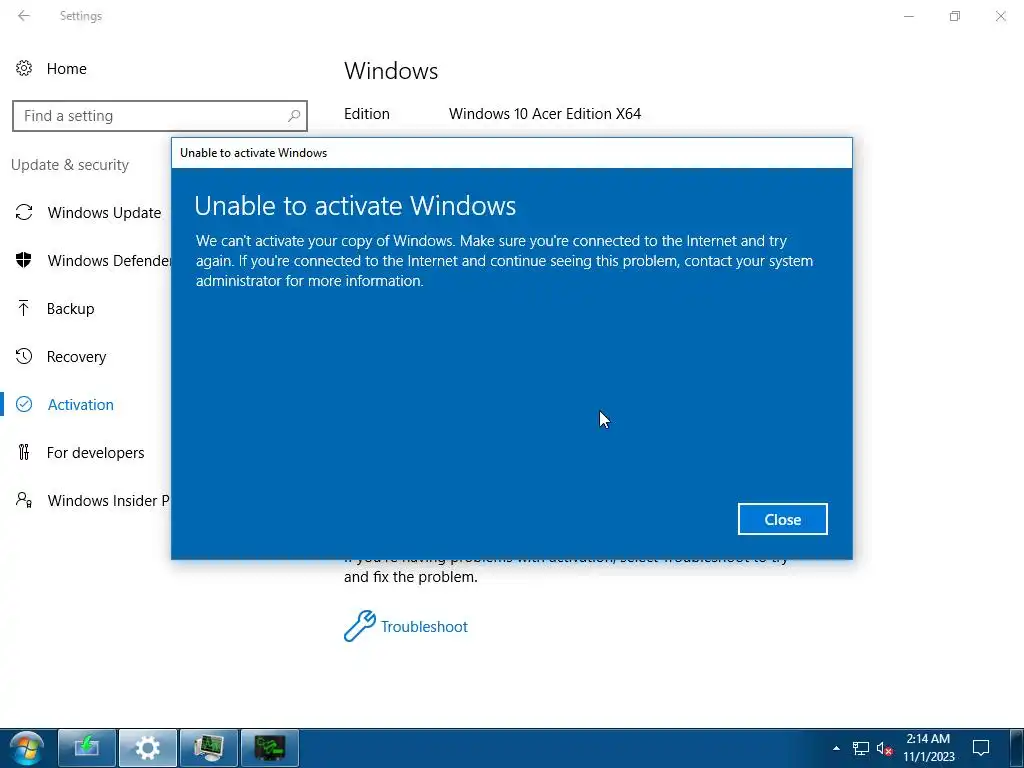Screen dimensions: 1024x768
Task: Click the Windows Update refresh-arrows icon
Action: coord(24,212)
